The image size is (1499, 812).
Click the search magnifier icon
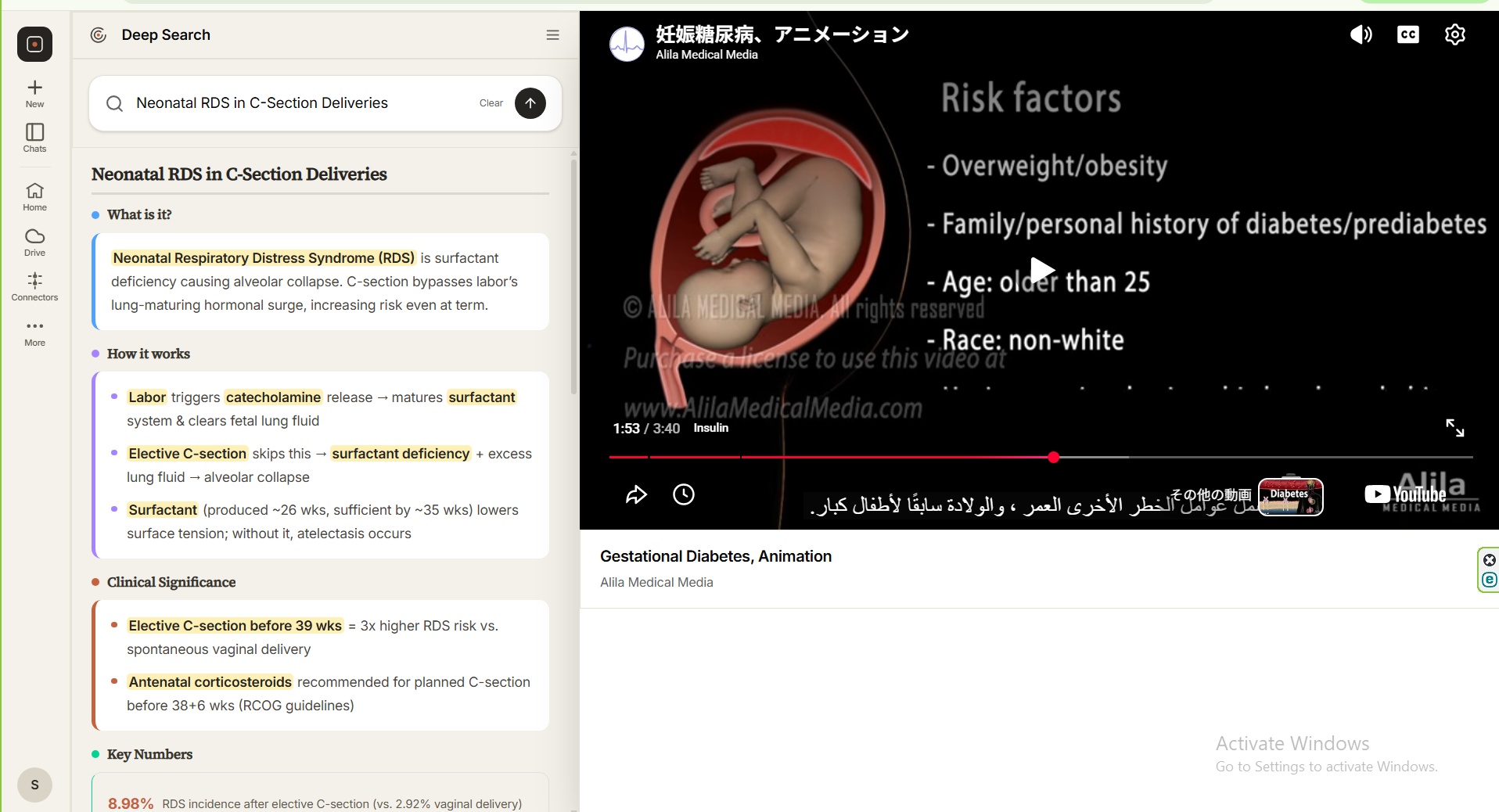114,103
